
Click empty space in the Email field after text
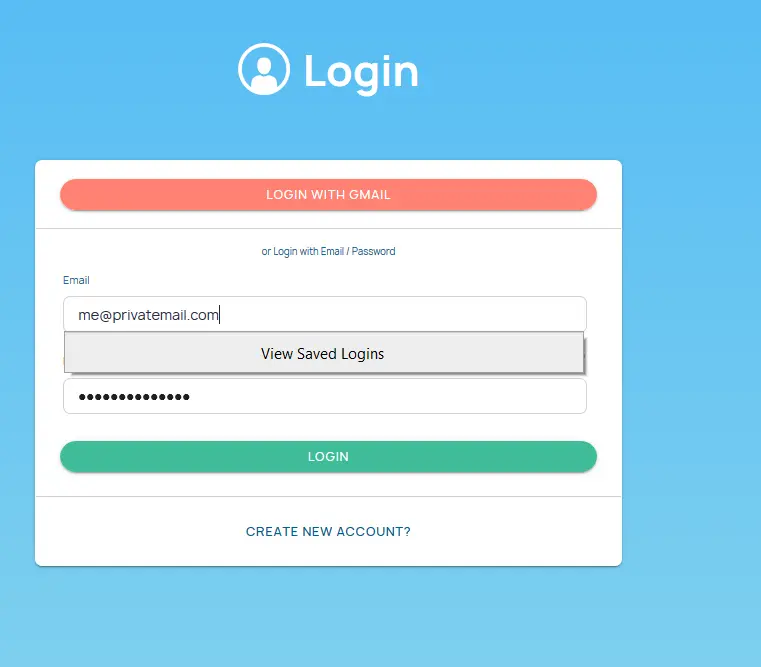point(403,314)
